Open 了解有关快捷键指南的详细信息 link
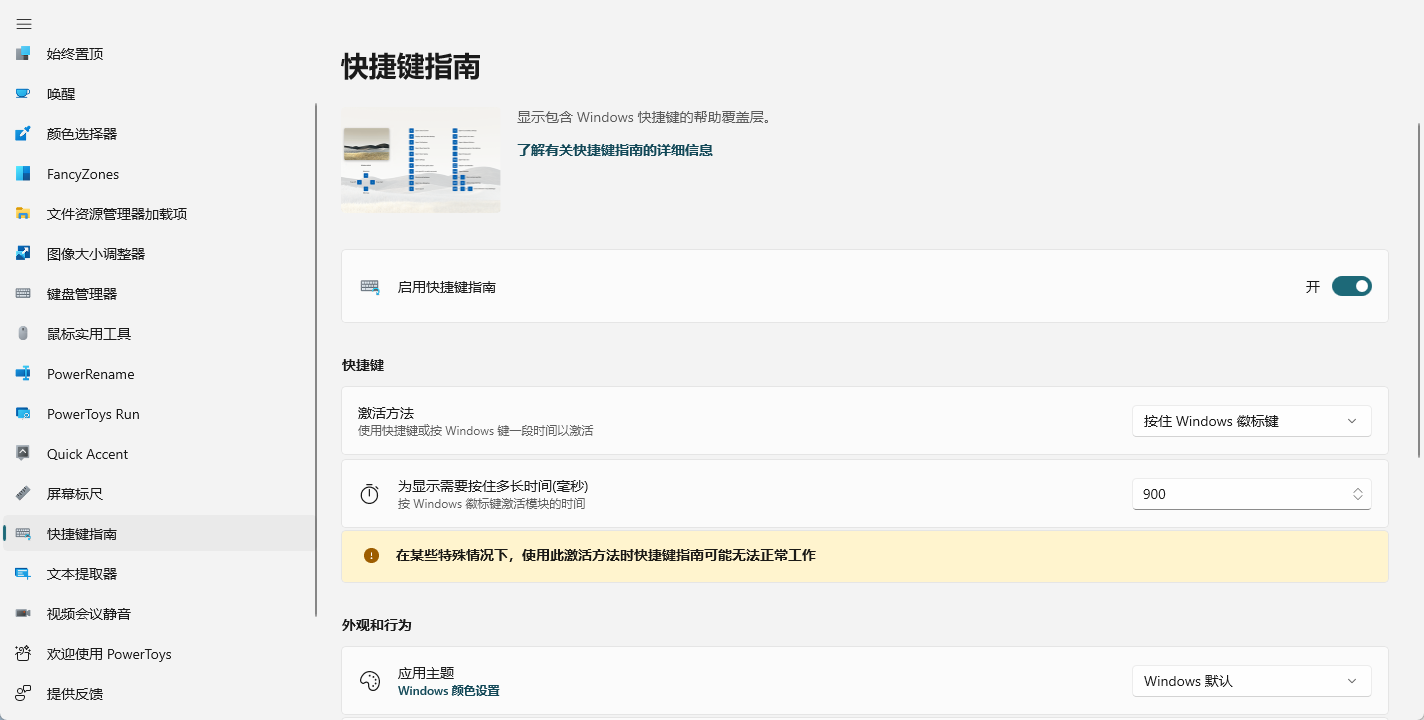 click(615, 150)
